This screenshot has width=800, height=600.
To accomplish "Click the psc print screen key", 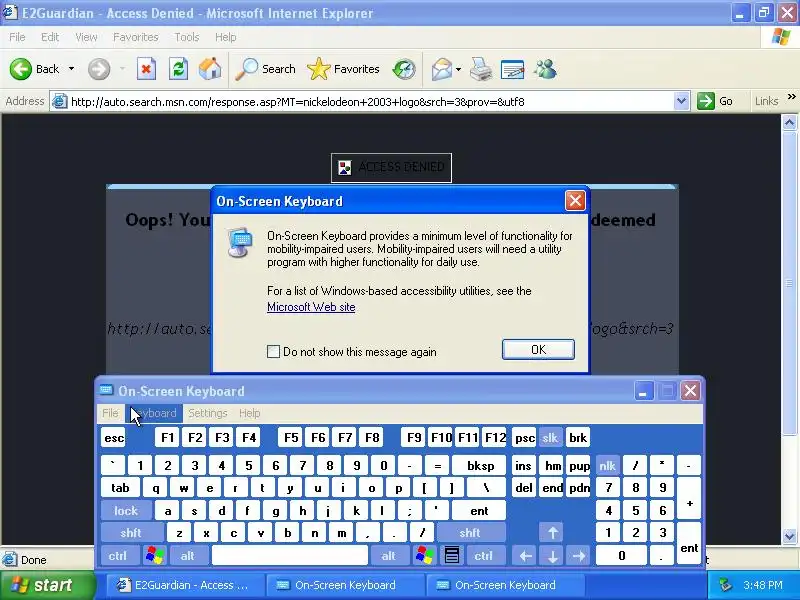I will point(524,438).
